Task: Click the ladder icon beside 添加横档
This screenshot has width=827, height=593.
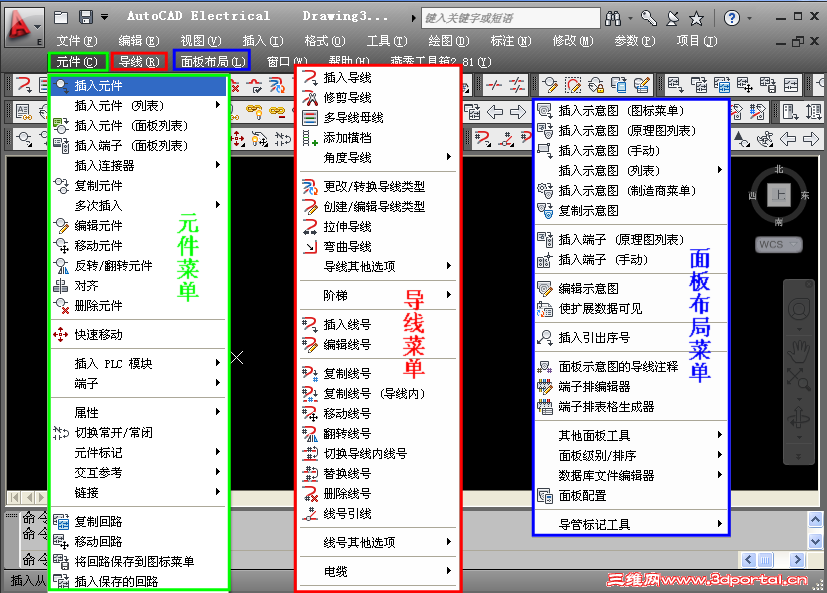Action: tap(310, 138)
